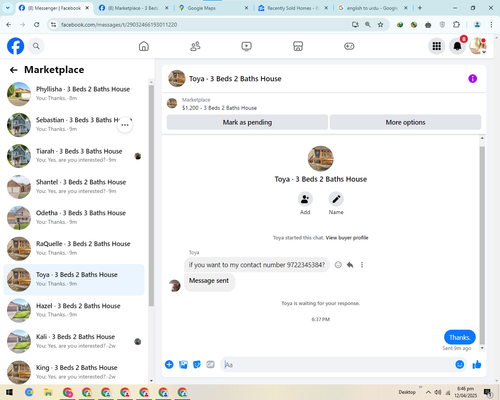Open Hazel - 3 Beds 2 Baths conversation

pos(74,310)
